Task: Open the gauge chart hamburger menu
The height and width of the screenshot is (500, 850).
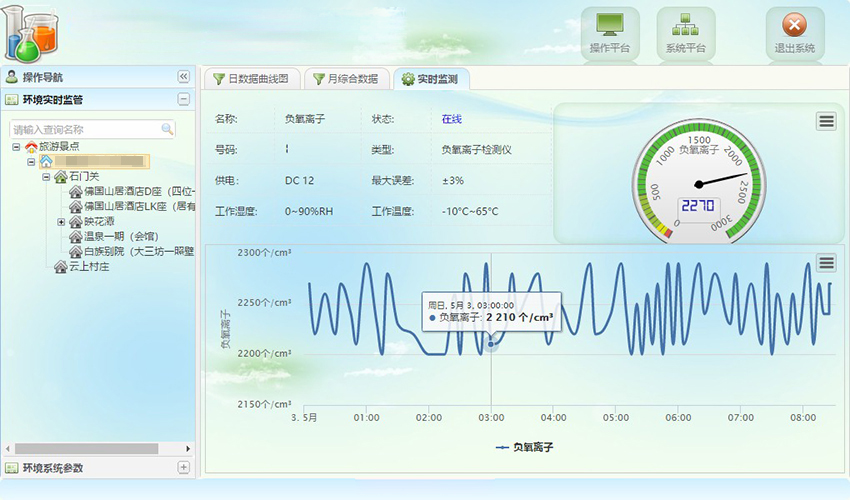Action: (x=825, y=121)
